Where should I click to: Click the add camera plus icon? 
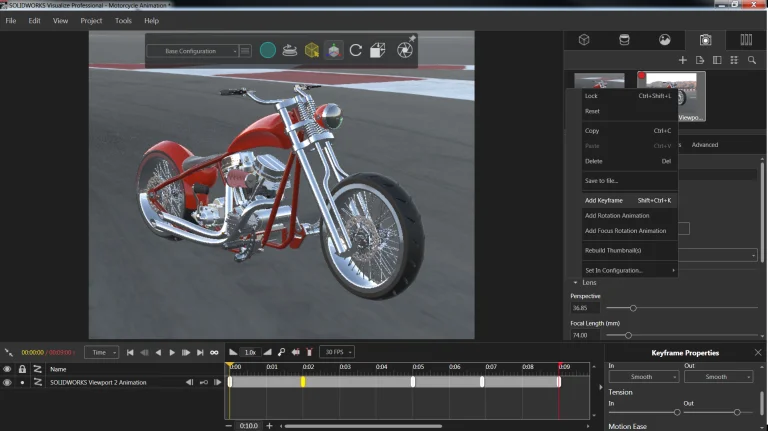[682, 60]
